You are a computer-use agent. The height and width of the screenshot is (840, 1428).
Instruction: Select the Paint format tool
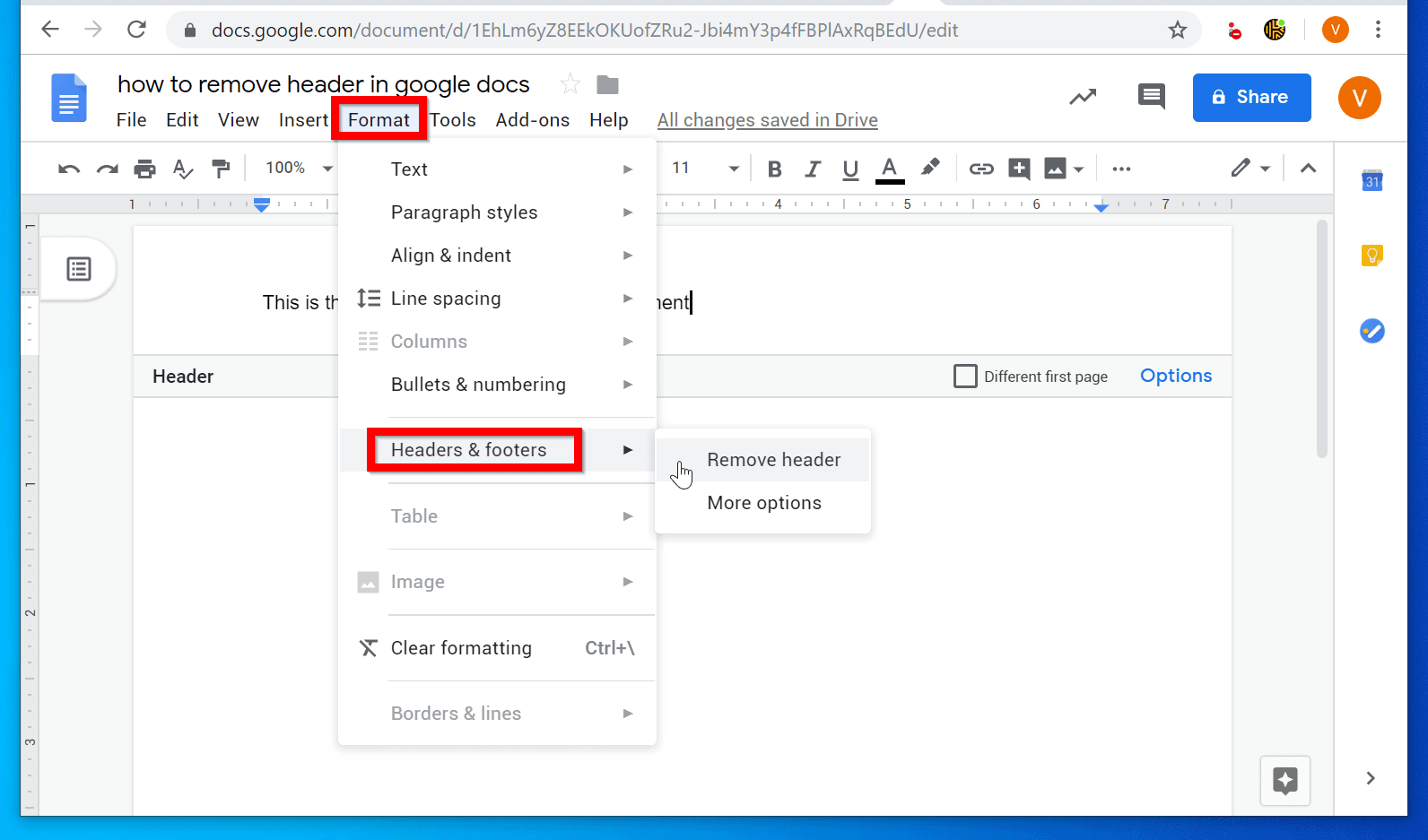221,169
